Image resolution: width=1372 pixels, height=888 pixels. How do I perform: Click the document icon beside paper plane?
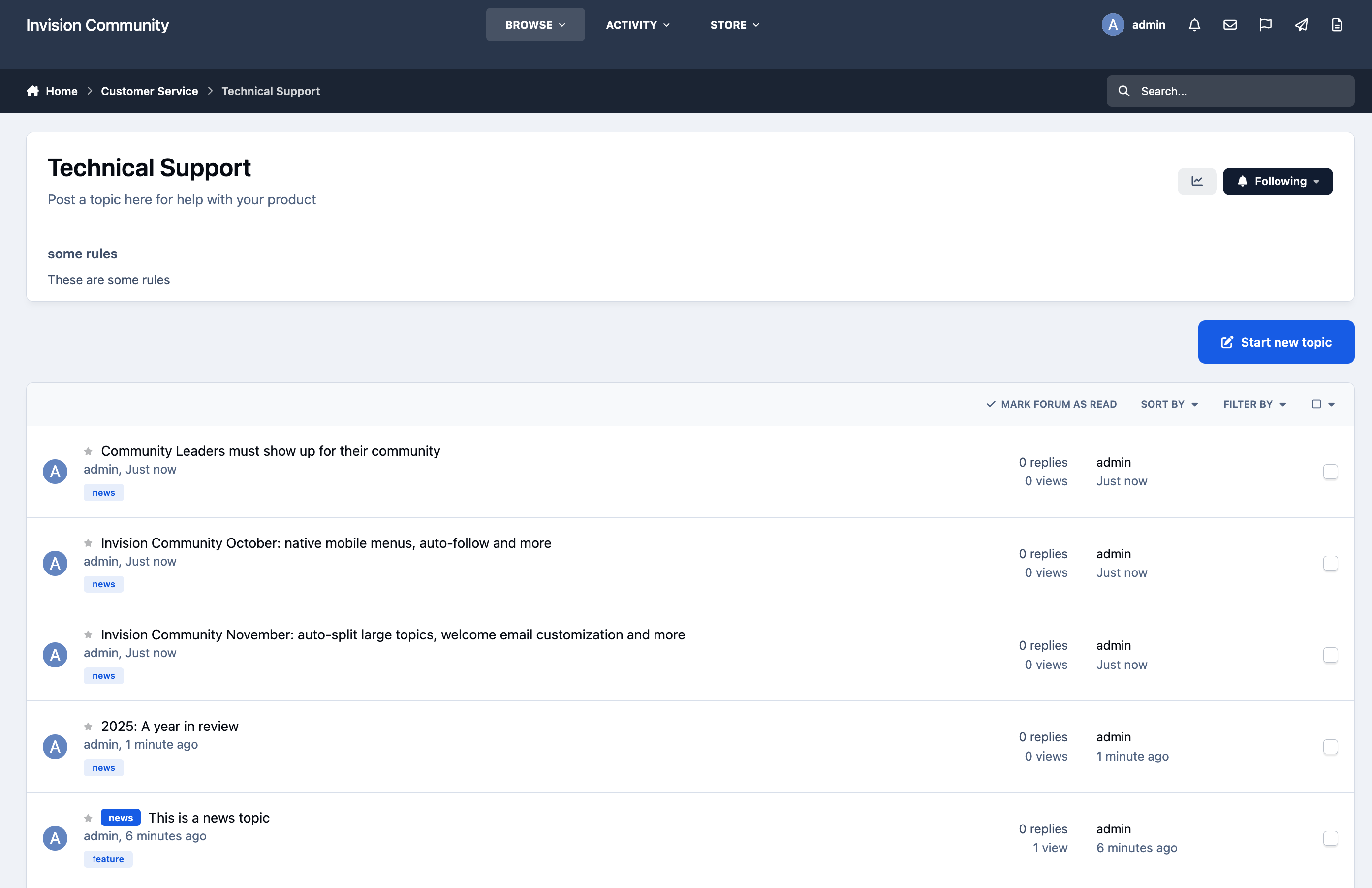click(x=1337, y=25)
